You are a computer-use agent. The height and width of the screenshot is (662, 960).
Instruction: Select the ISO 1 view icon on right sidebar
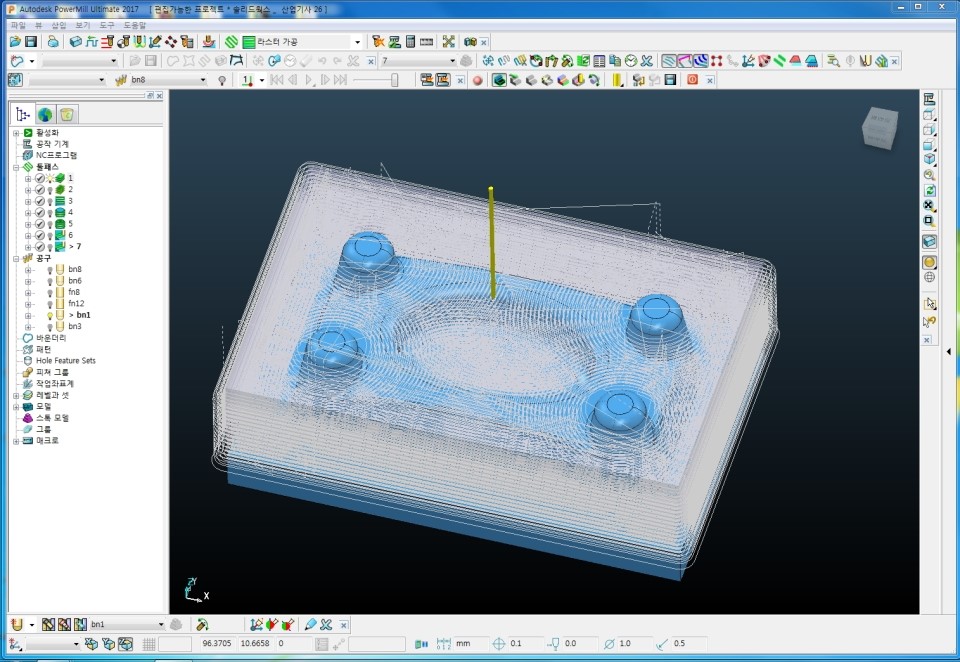pyautogui.click(x=929, y=159)
